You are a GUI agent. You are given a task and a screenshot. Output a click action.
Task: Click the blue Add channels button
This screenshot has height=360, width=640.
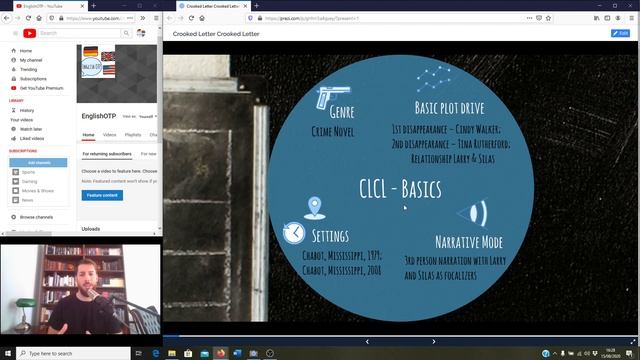pos(38,162)
